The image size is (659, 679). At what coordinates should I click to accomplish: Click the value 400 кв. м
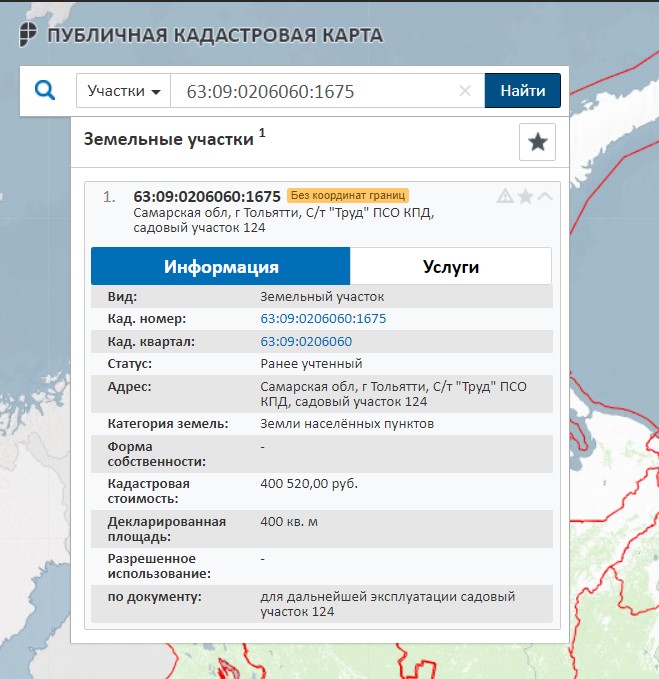click(x=289, y=521)
